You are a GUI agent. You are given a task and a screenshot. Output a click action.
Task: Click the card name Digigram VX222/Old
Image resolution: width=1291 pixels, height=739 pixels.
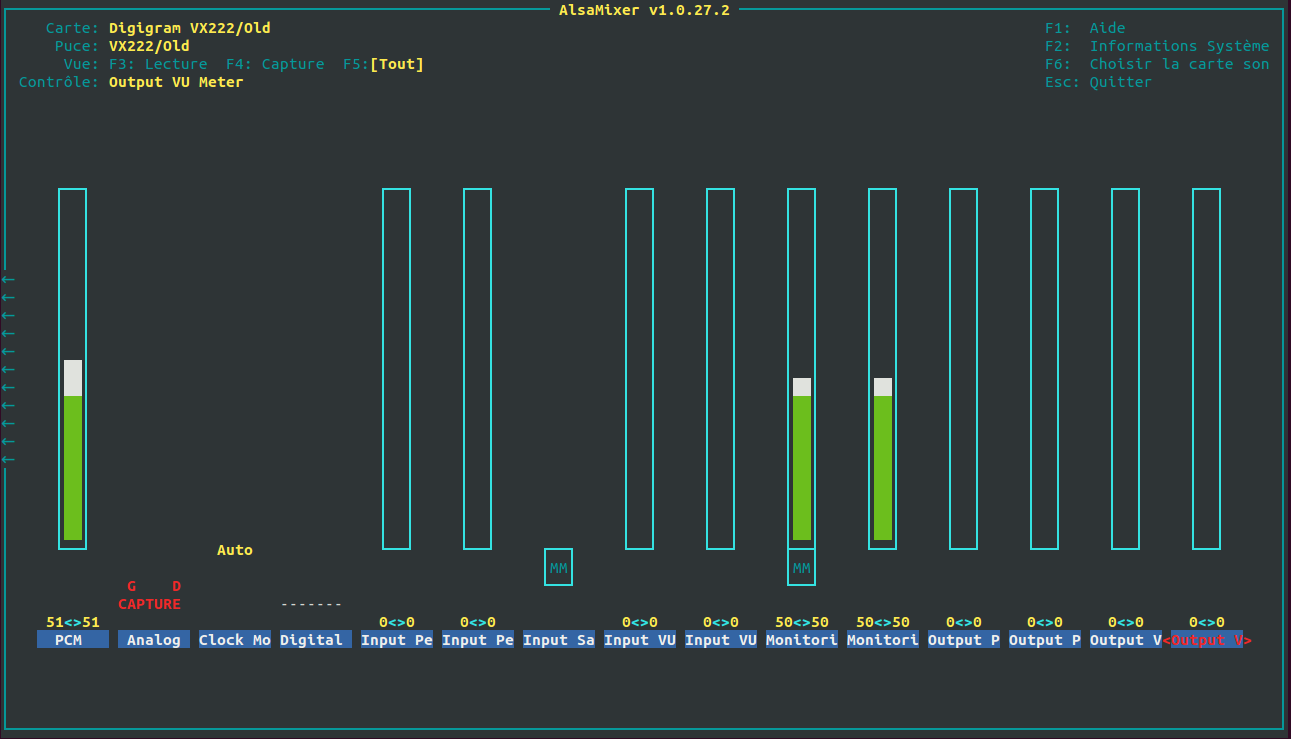click(x=190, y=28)
